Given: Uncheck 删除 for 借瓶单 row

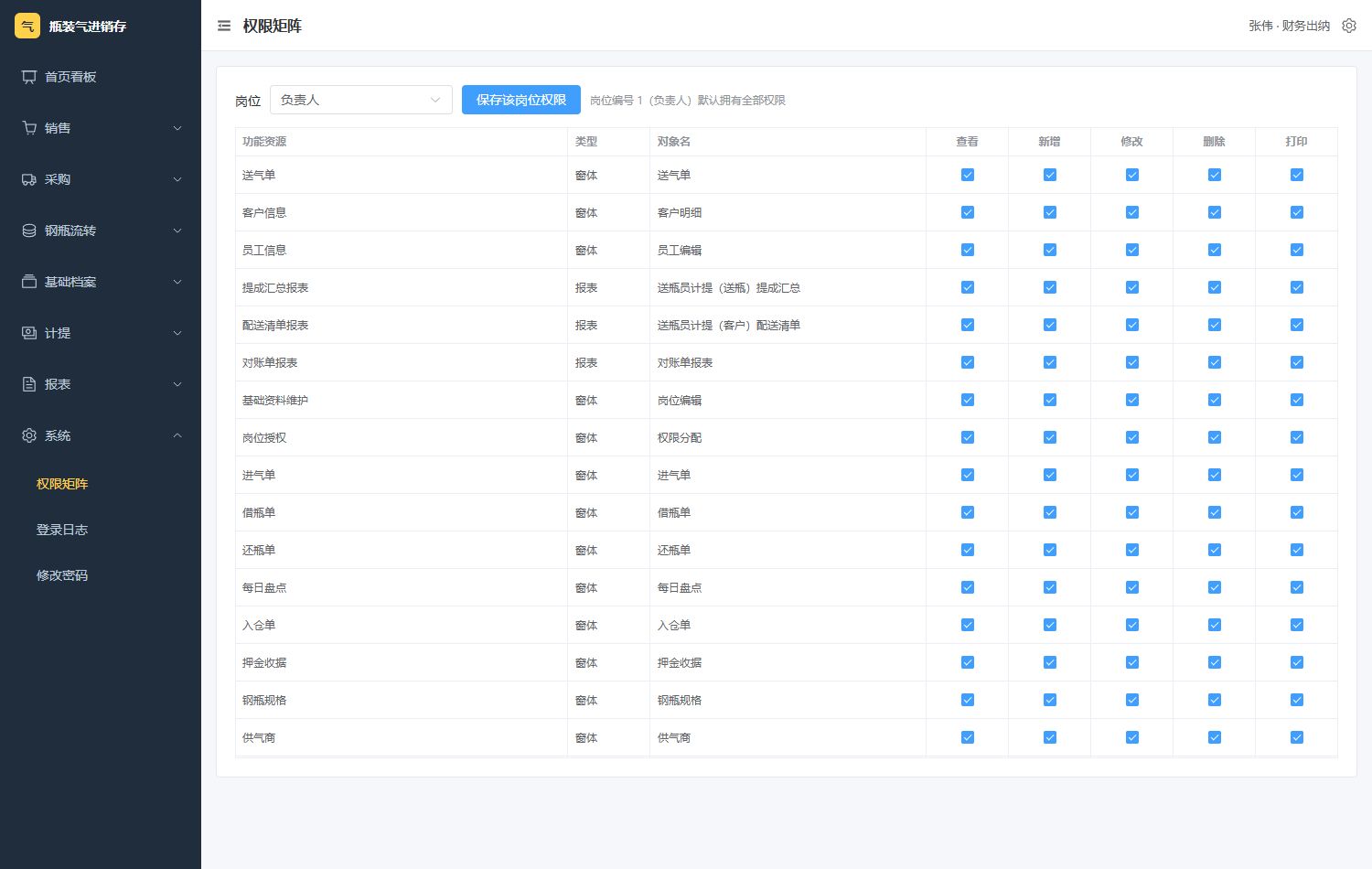Looking at the screenshot, I should tap(1215, 512).
